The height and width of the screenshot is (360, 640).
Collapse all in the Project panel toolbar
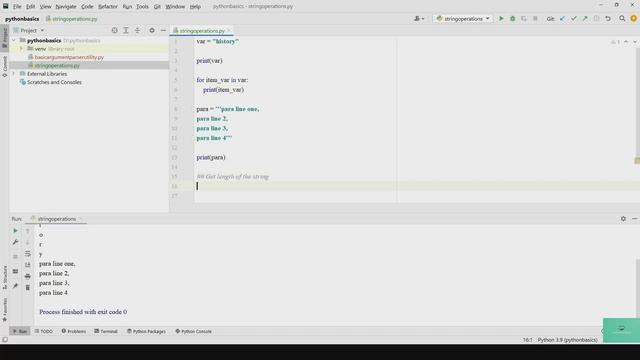[137, 31]
